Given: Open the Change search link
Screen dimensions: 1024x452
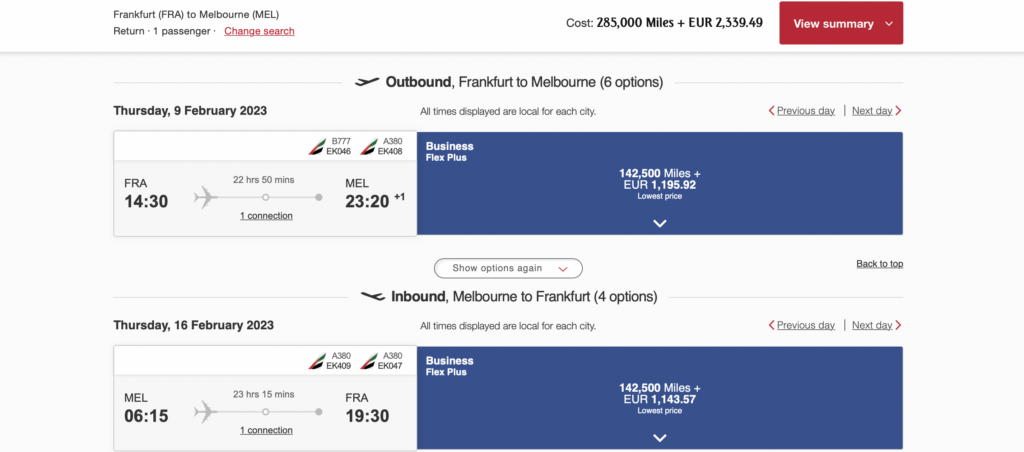Looking at the screenshot, I should 259,31.
